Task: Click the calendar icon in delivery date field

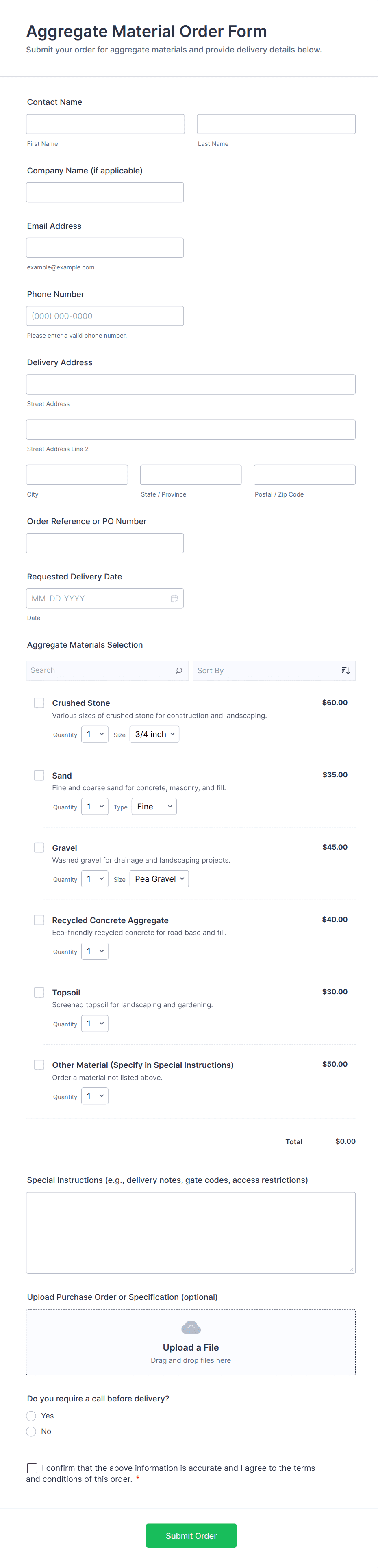Action: [x=174, y=599]
